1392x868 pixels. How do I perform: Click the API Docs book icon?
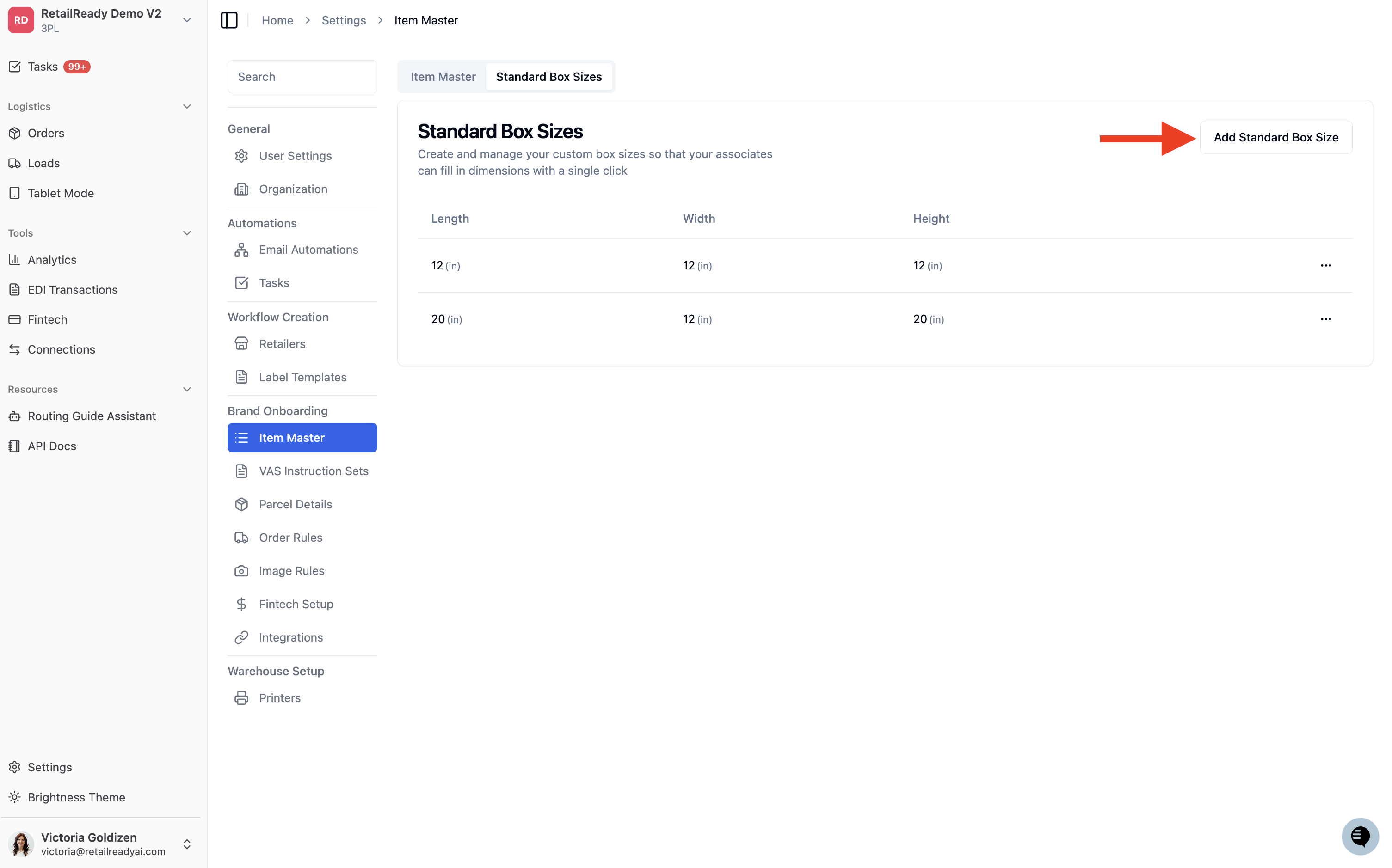pyautogui.click(x=15, y=446)
